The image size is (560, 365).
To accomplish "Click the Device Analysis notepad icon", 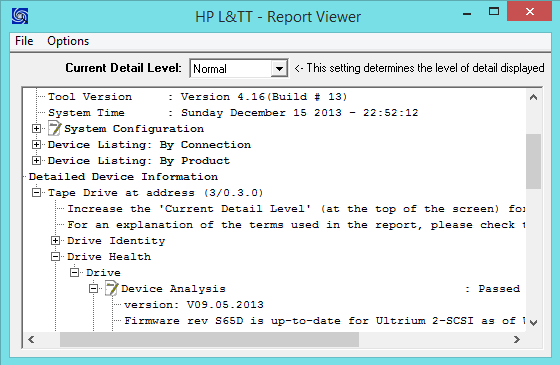I will coord(111,288).
